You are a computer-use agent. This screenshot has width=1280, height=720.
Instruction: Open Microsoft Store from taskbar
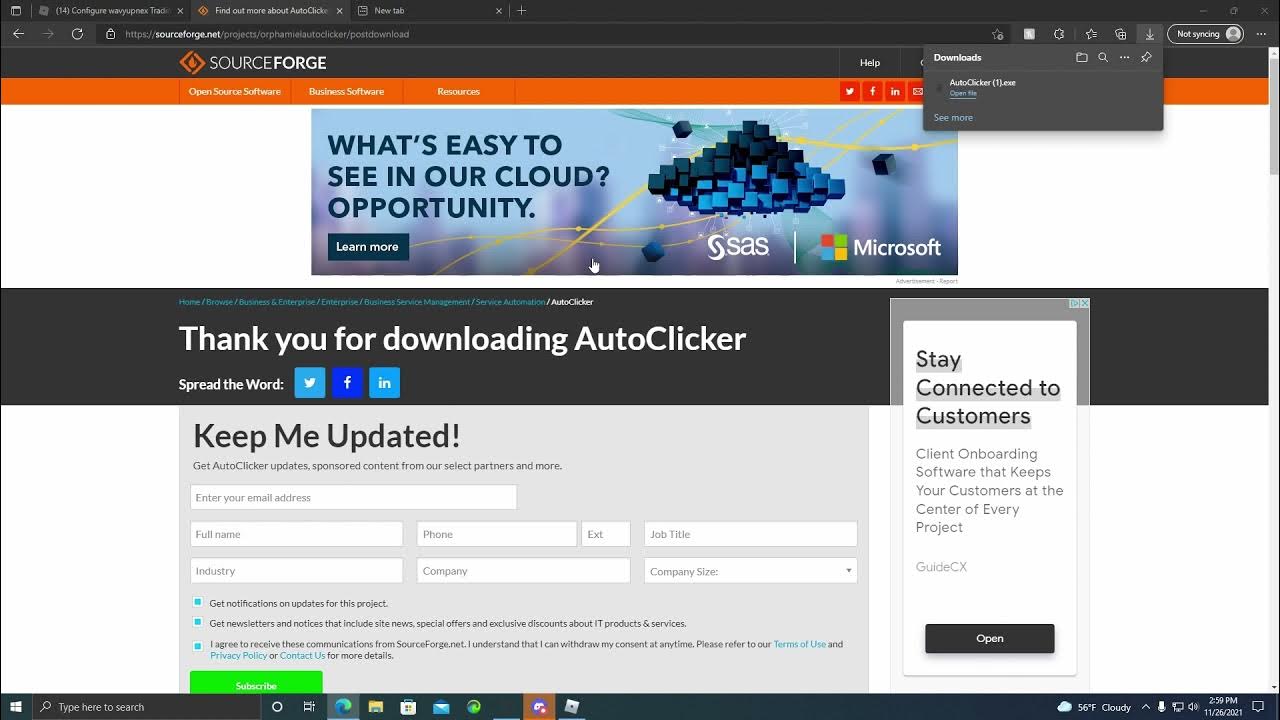click(408, 707)
